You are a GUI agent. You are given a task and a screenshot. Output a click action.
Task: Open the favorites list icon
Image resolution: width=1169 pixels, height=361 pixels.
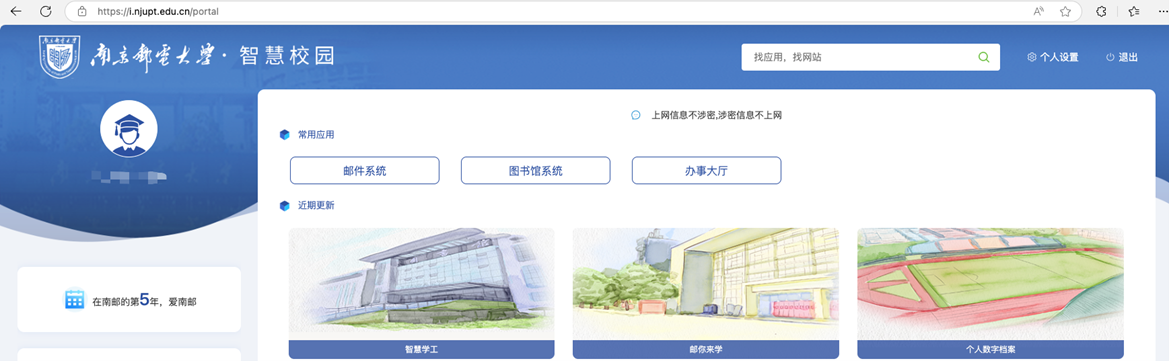[1134, 11]
